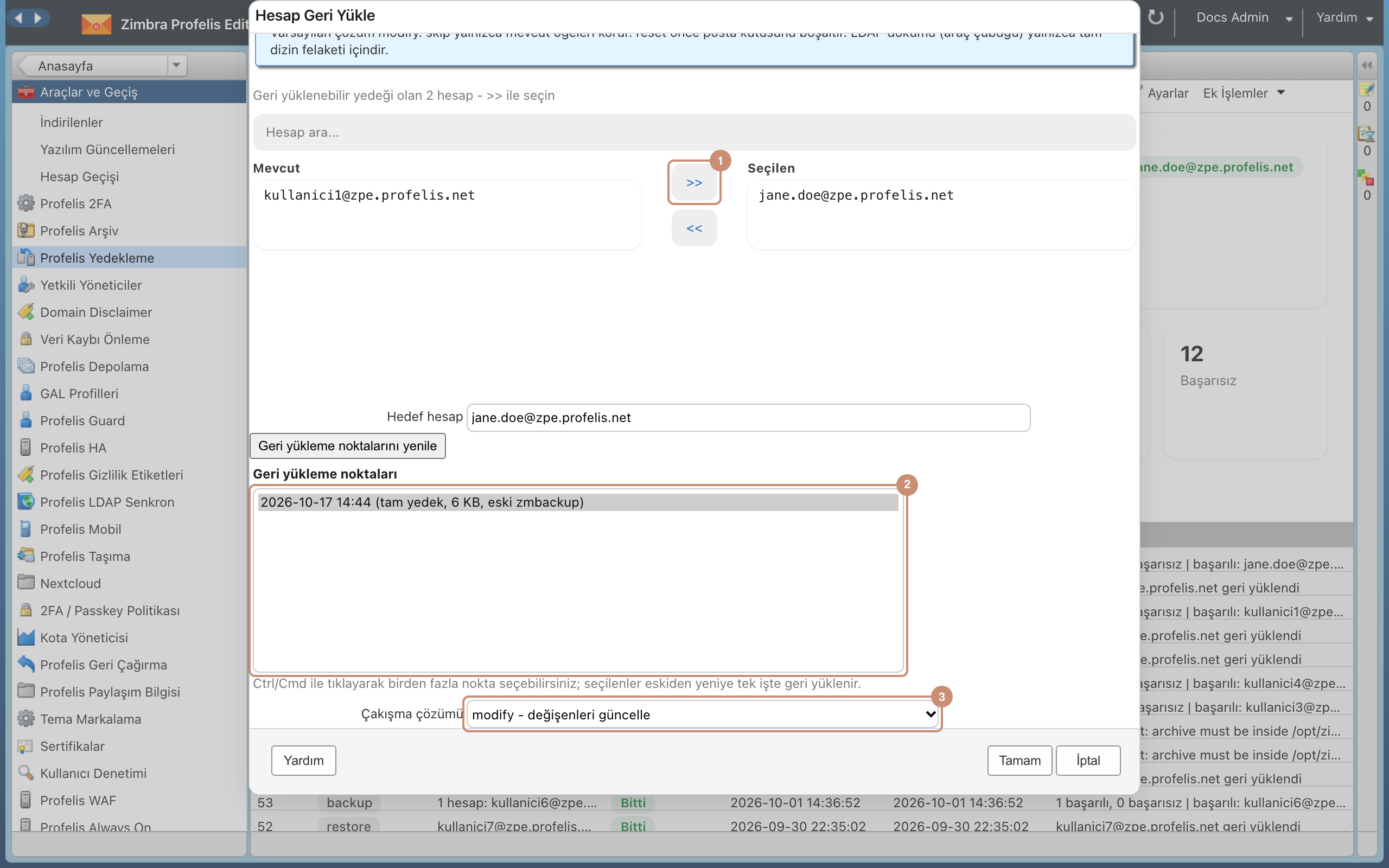The image size is (1389, 868).
Task: Select Hesap Geçişi in sidebar
Action: [x=80, y=176]
